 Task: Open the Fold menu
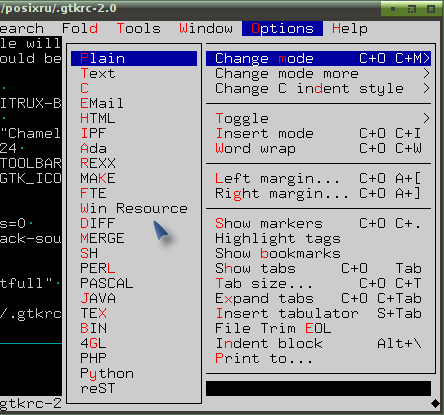80,28
